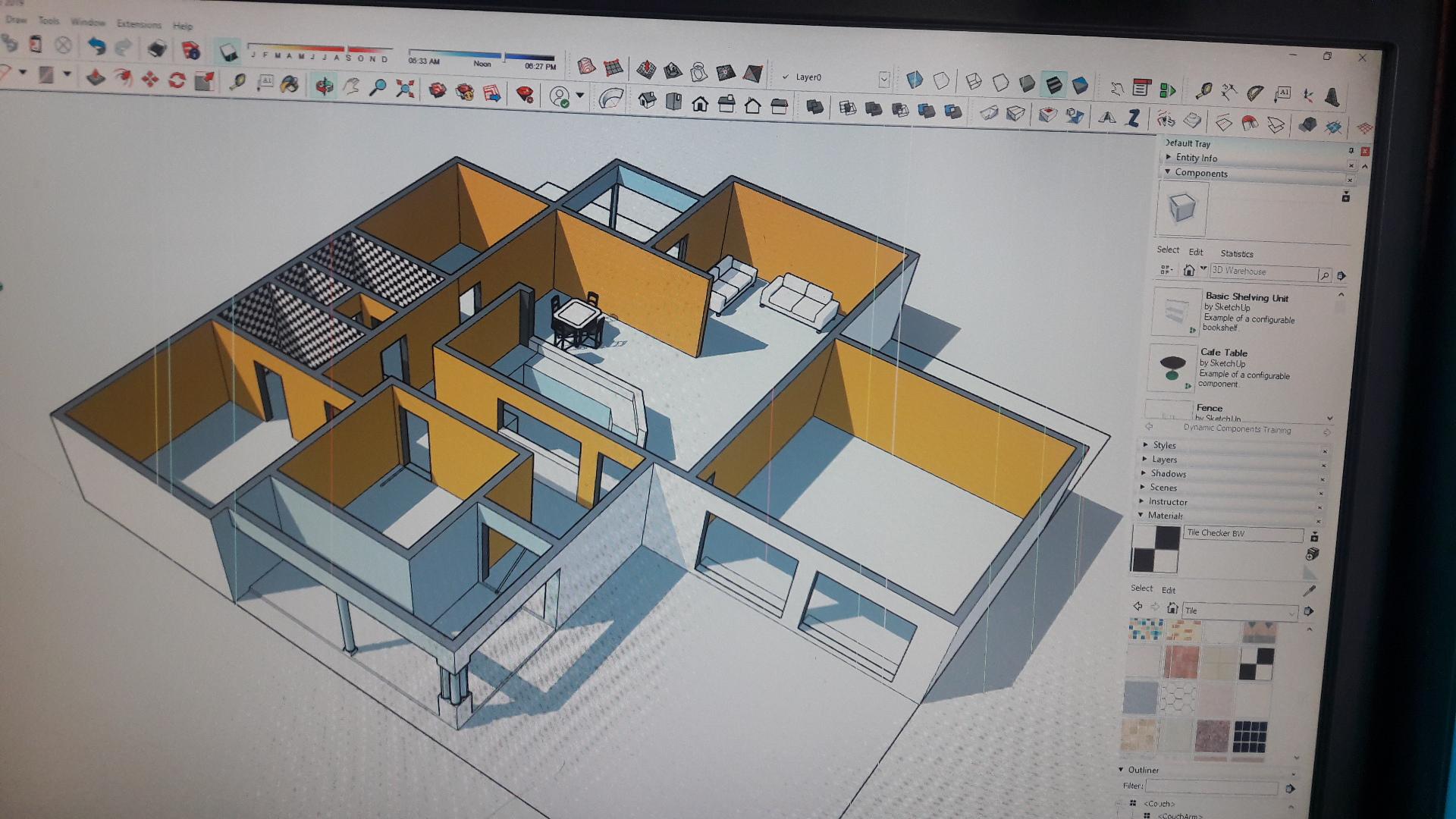Viewport: 1456px width, 819px height.
Task: Open the Layer0 layer dropdown
Action: (883, 79)
